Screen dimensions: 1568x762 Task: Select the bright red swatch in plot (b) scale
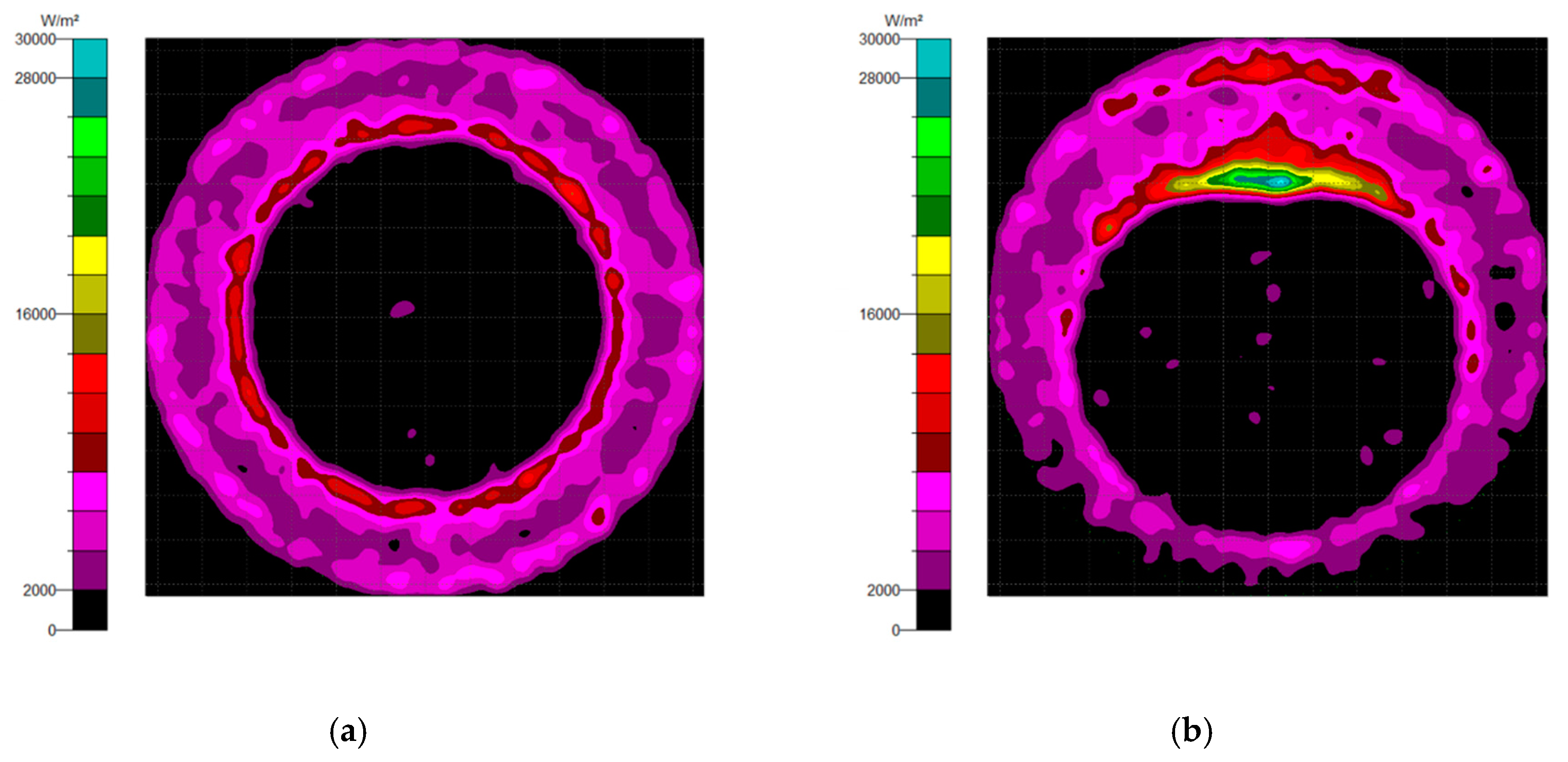(x=934, y=373)
